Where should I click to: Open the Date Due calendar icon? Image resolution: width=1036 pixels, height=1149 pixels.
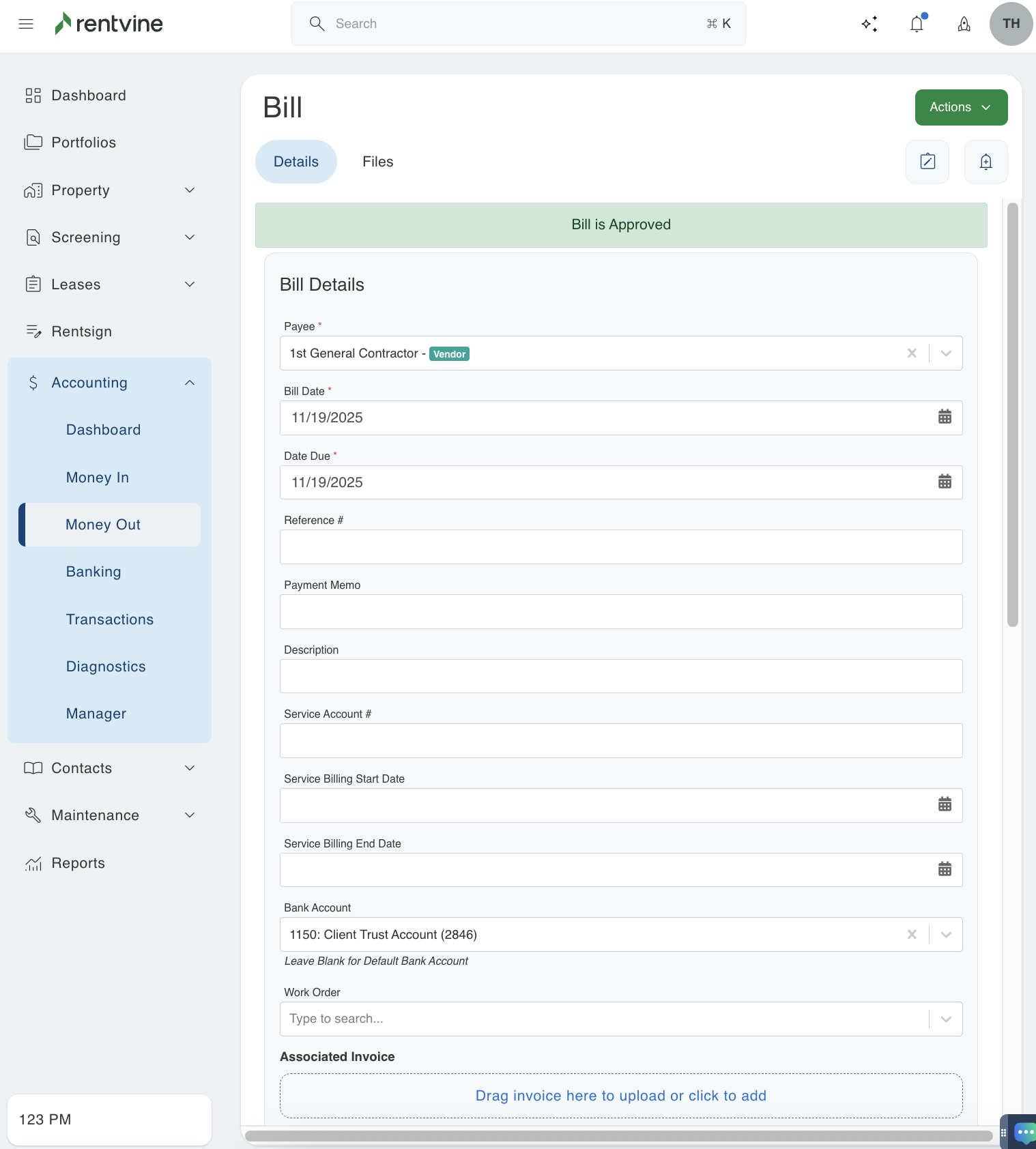click(x=945, y=482)
